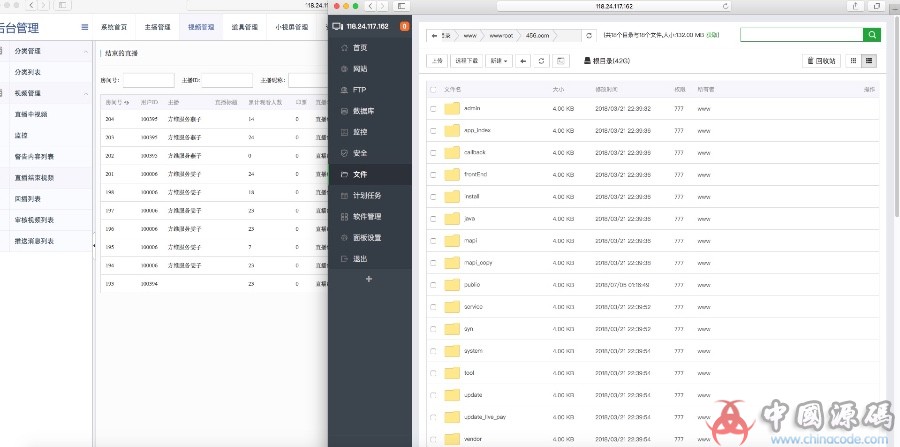The width and height of the screenshot is (900, 447).
Task: Go back using breadcrumb left arrow
Action: (x=434, y=36)
